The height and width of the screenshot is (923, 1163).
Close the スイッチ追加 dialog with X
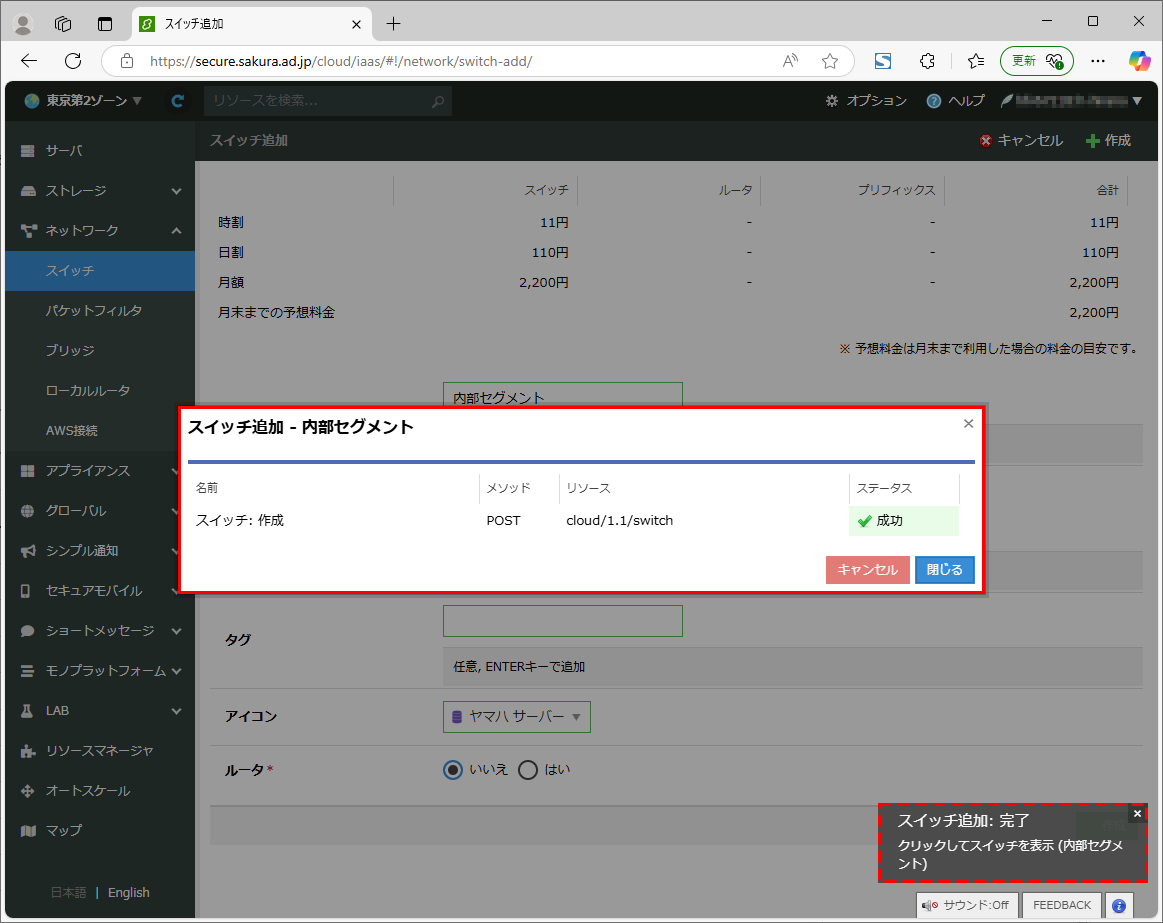[x=968, y=424]
